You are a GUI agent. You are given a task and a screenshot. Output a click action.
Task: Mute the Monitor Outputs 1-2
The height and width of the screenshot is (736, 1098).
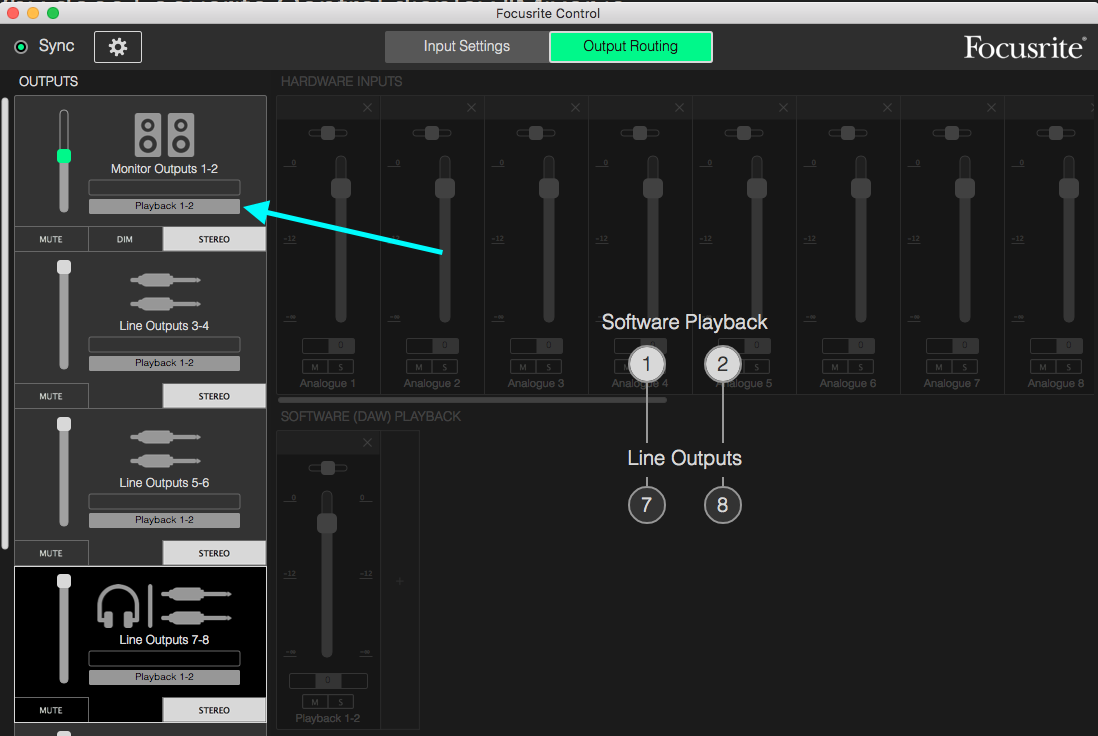pos(51,239)
